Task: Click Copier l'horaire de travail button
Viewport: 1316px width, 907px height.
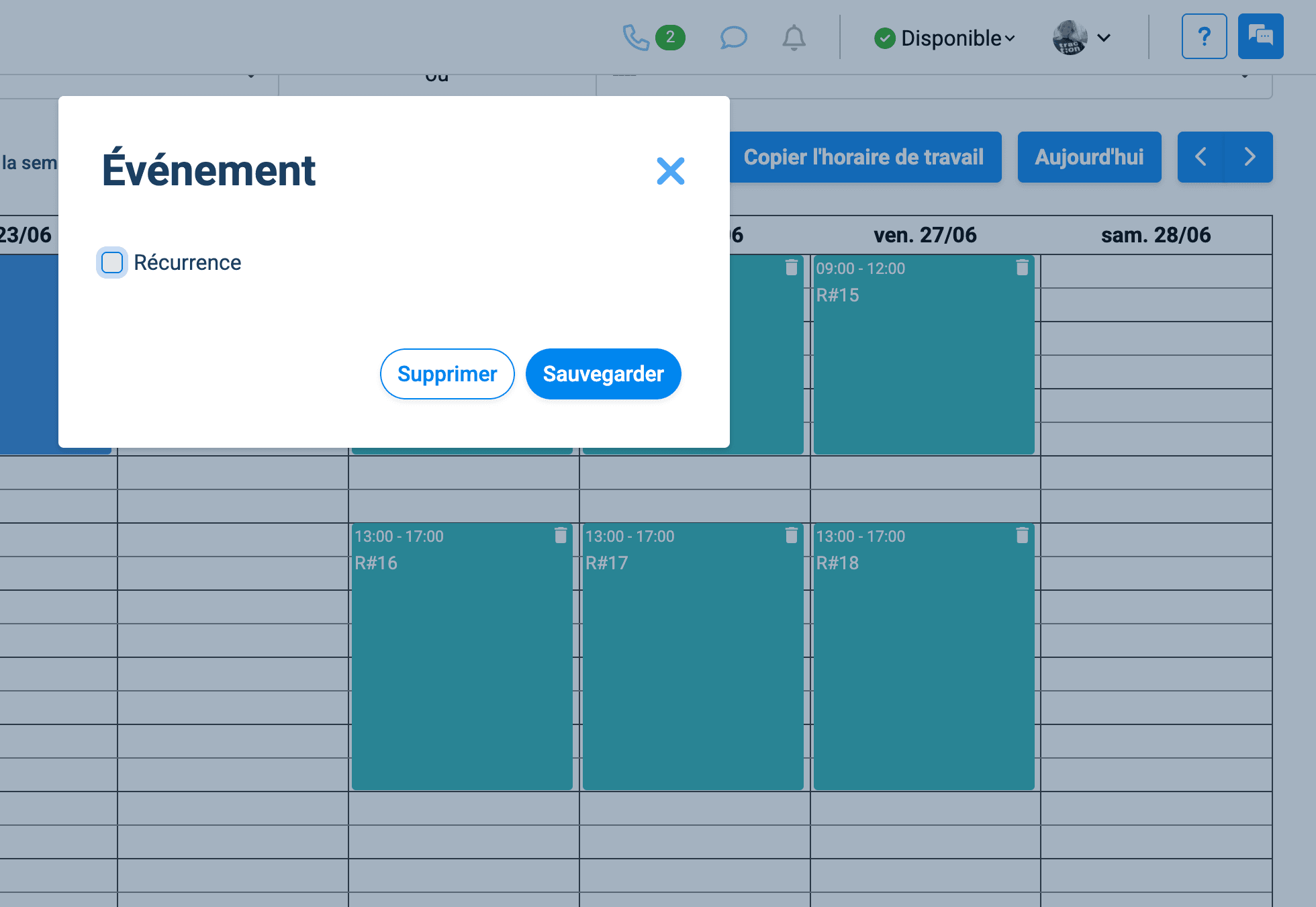Action: [x=863, y=157]
